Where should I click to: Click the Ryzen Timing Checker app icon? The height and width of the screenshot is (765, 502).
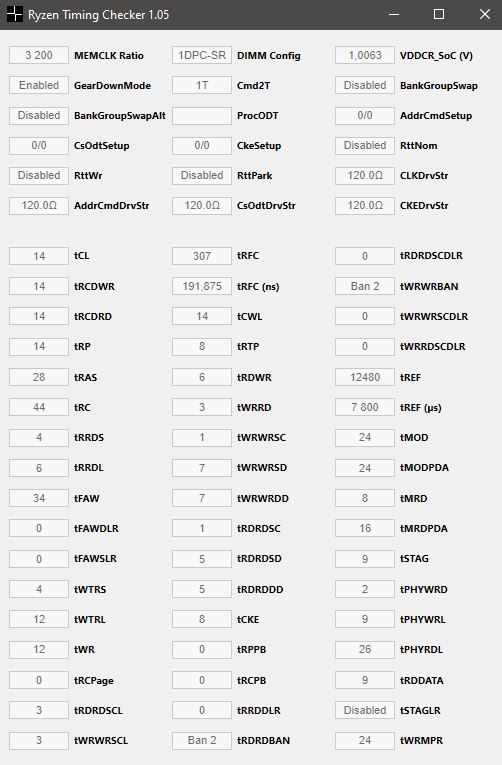(15, 14)
